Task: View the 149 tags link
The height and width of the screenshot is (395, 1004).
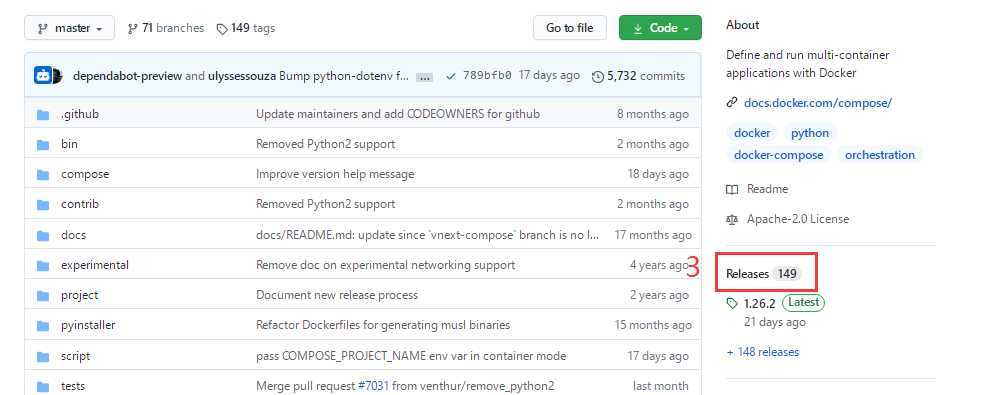Action: 246,28
